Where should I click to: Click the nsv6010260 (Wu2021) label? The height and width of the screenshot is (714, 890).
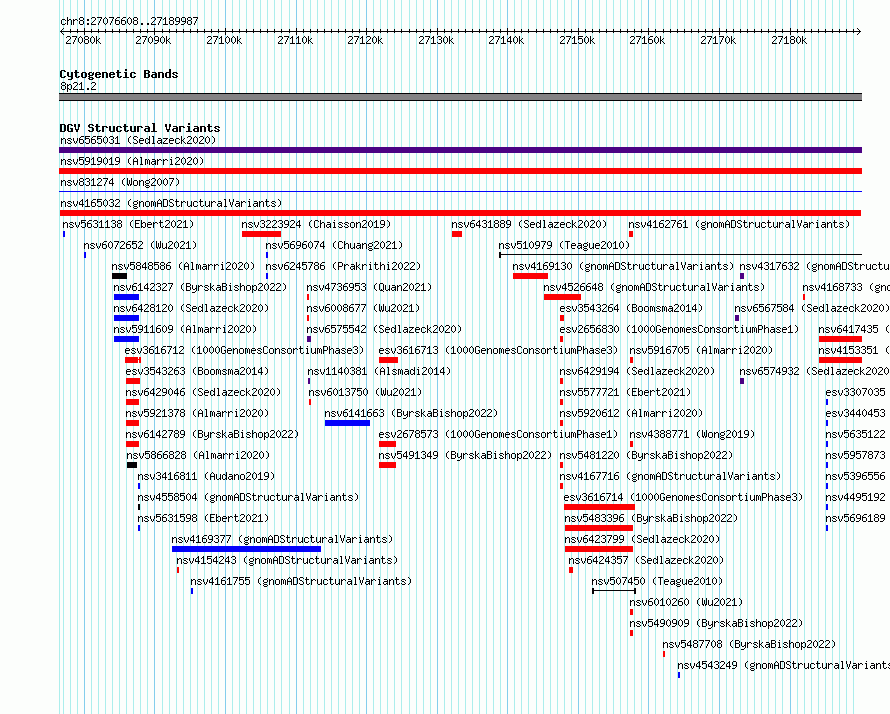pyautogui.click(x=686, y=602)
